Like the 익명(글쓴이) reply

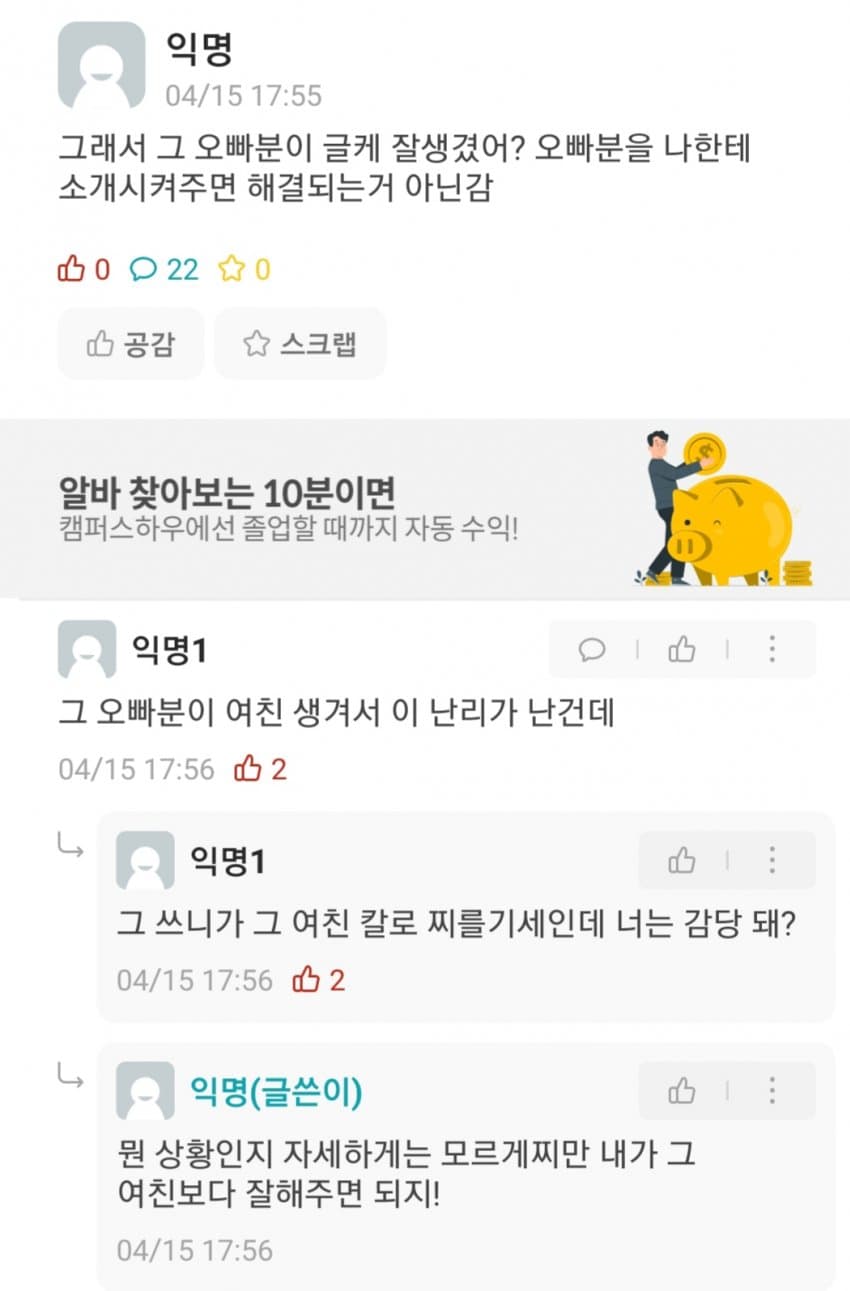(682, 1090)
